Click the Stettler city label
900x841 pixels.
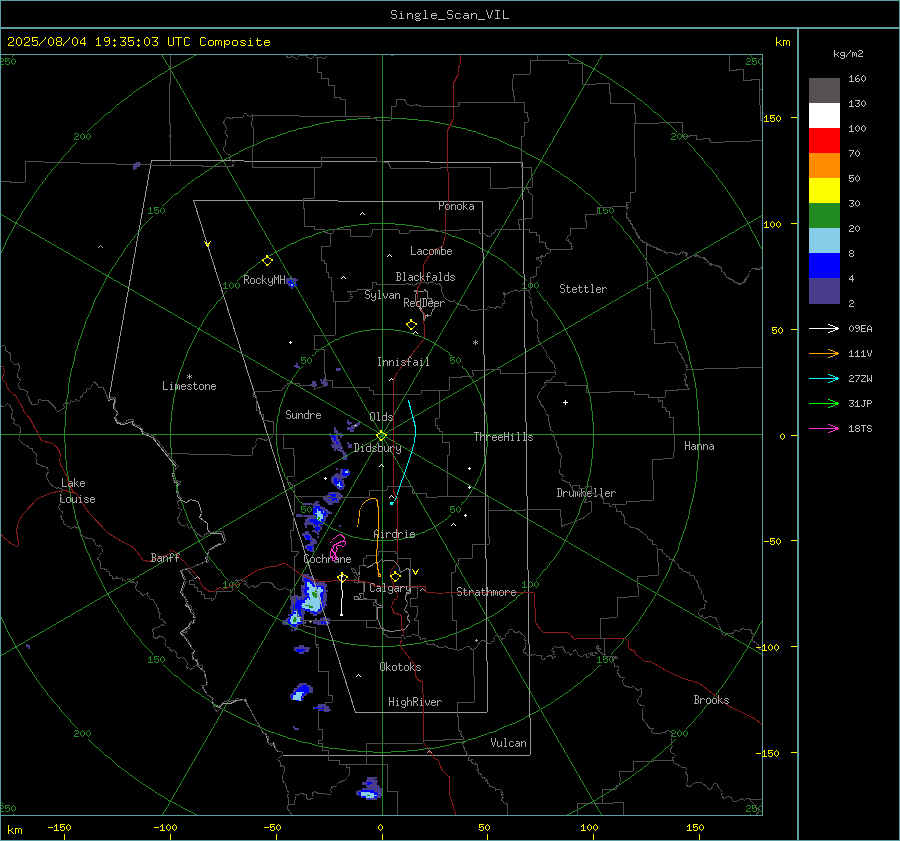click(x=583, y=289)
